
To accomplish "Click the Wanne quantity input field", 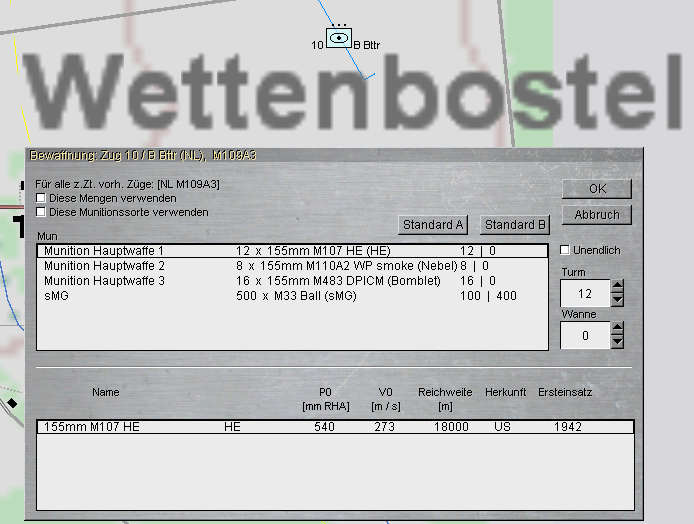I will [585, 336].
